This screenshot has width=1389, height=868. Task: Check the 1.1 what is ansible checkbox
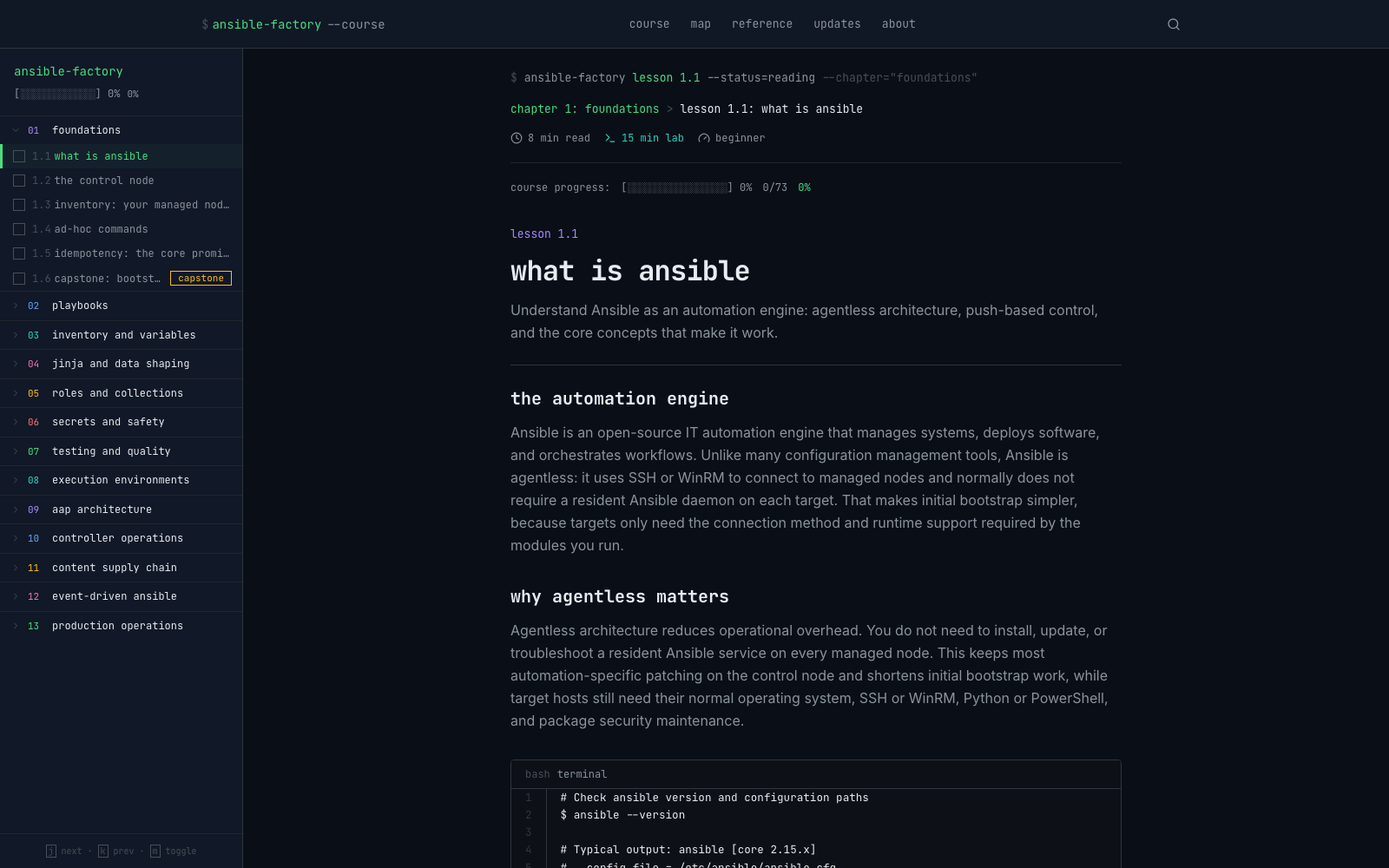19,156
